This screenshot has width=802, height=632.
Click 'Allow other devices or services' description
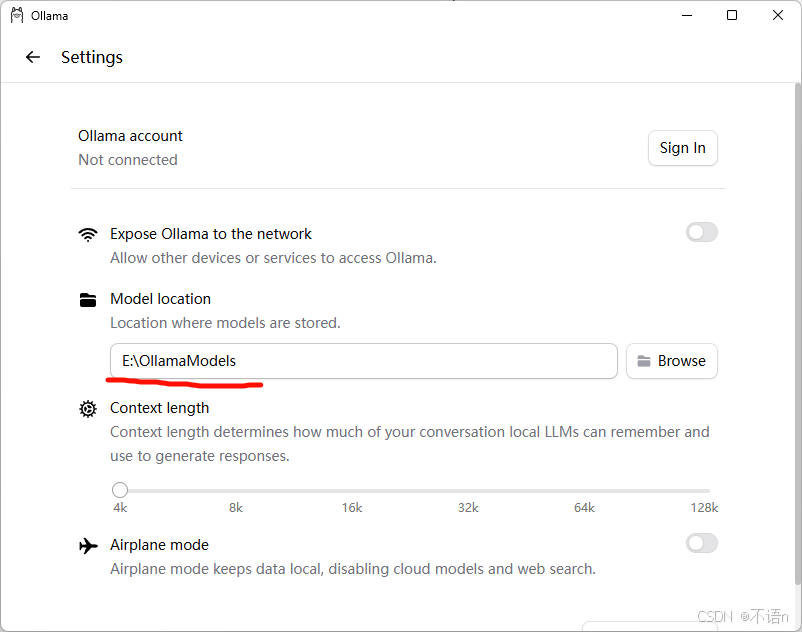pyautogui.click(x=273, y=258)
